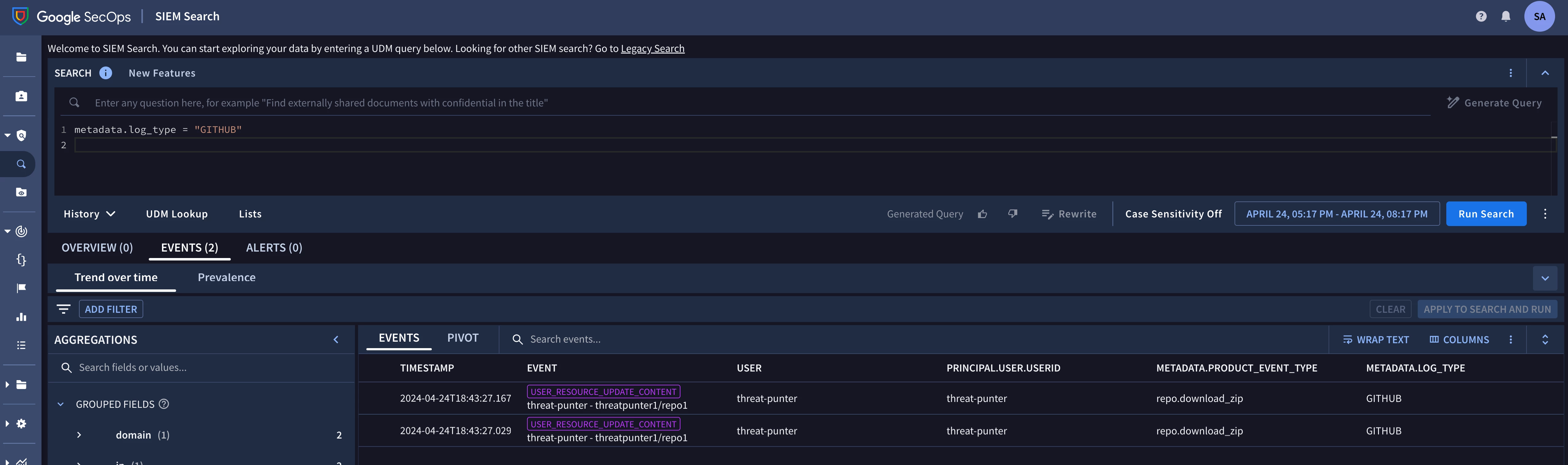Open the detection target sidebar icon
This screenshot has width=1568, height=465.
tap(21, 231)
